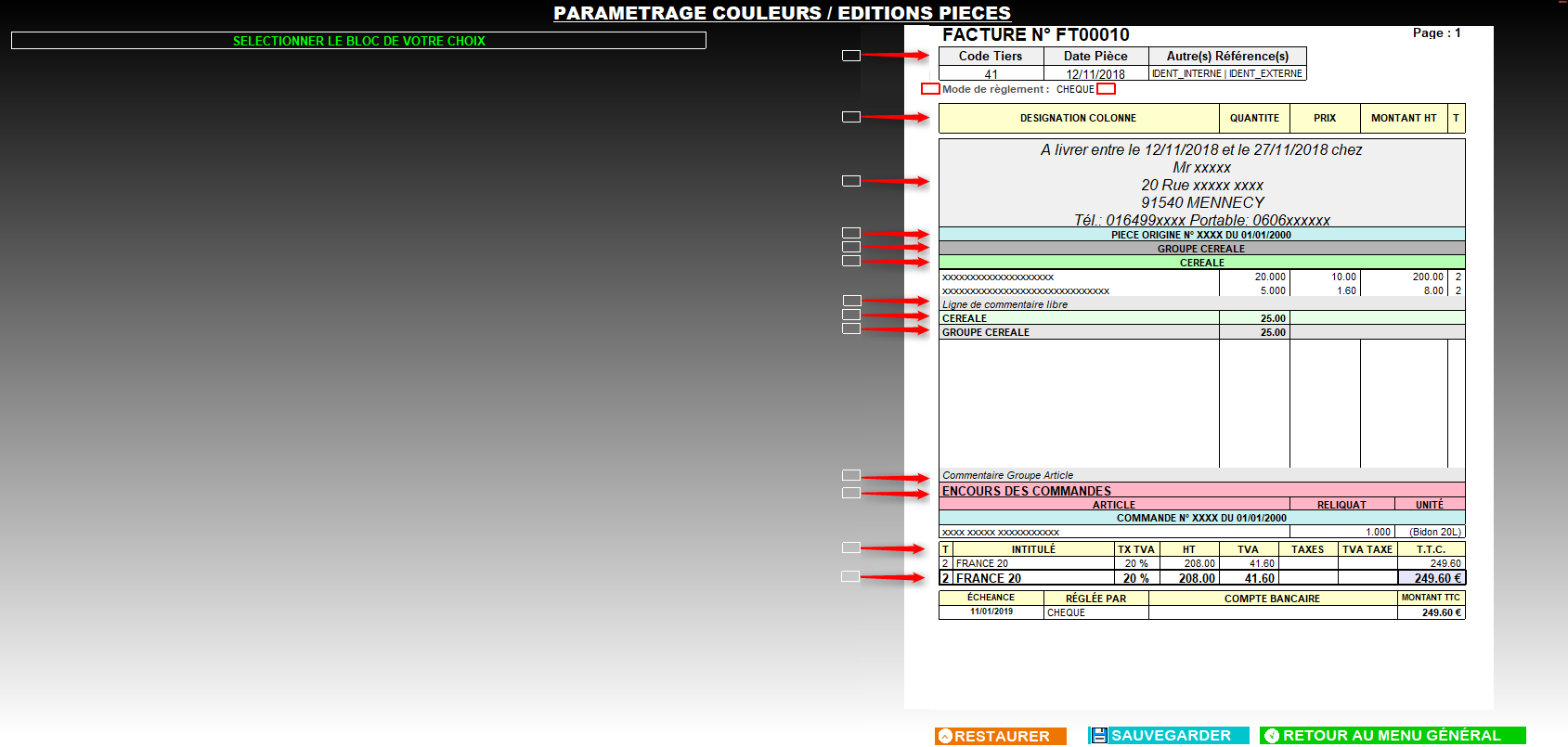Select the box for Commentaire Groupe Article line
Image resolution: width=1568 pixels, height=747 pixels.
pyautogui.click(x=850, y=475)
